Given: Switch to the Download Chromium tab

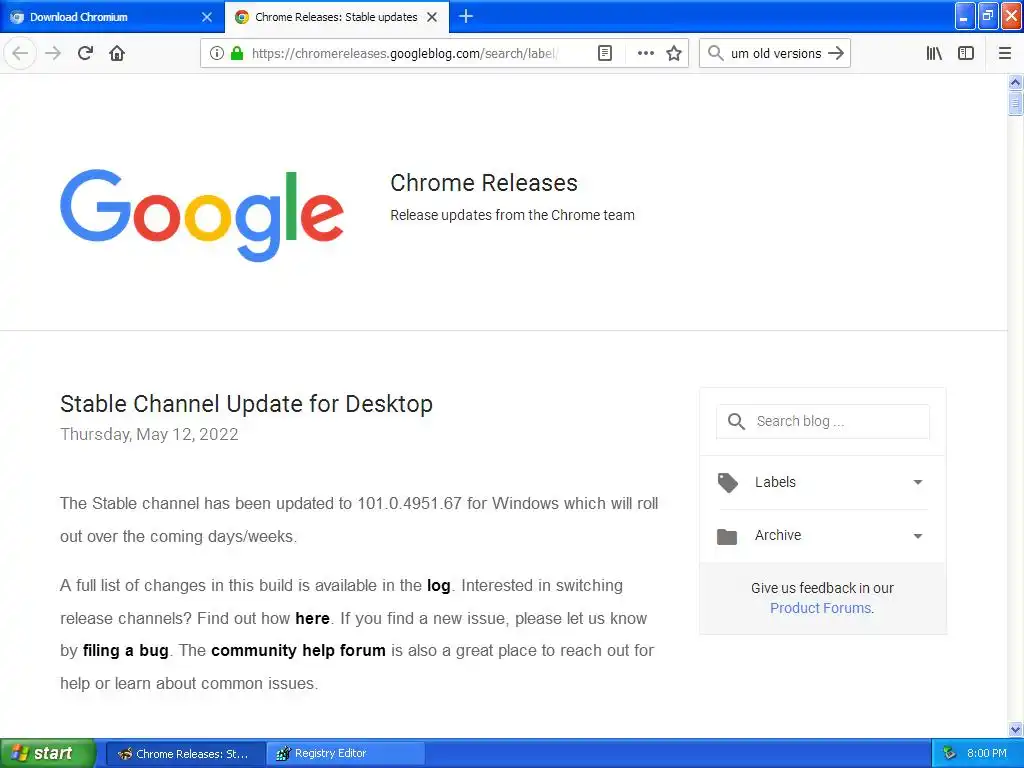Looking at the screenshot, I should click(112, 17).
